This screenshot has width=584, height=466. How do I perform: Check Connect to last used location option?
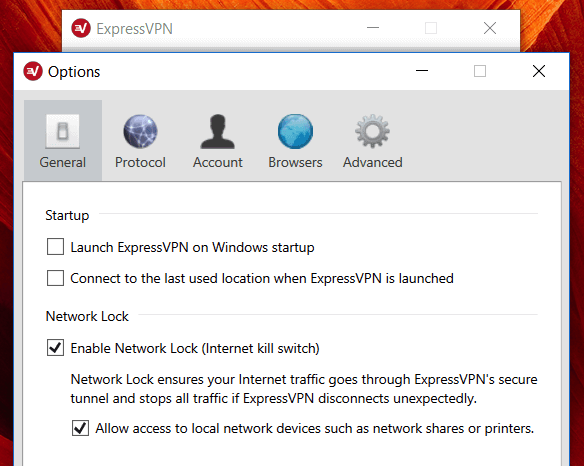(x=55, y=278)
